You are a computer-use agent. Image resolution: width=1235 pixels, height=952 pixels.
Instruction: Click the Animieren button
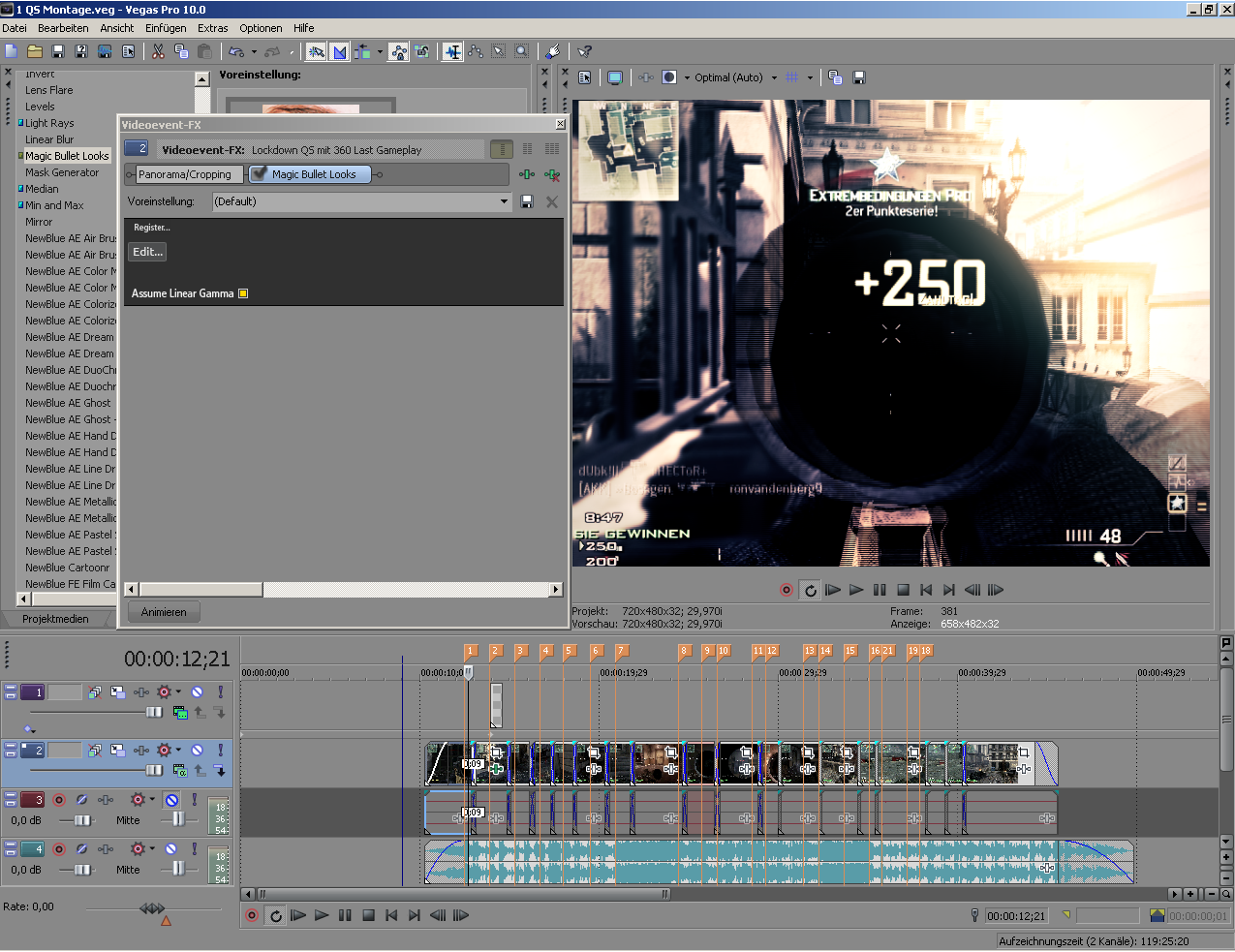coord(164,612)
